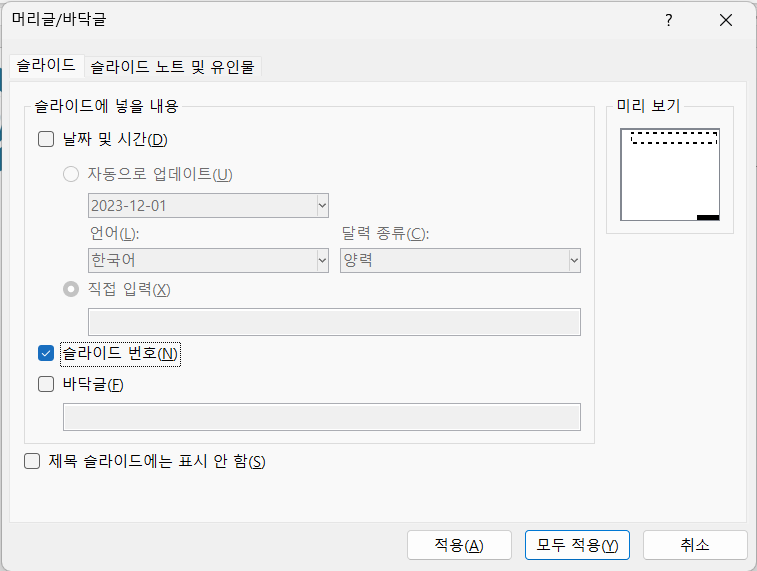757x571 pixels.
Task: Open the 슬라이드 노트 및 유인물 tab
Action: pyautogui.click(x=172, y=67)
